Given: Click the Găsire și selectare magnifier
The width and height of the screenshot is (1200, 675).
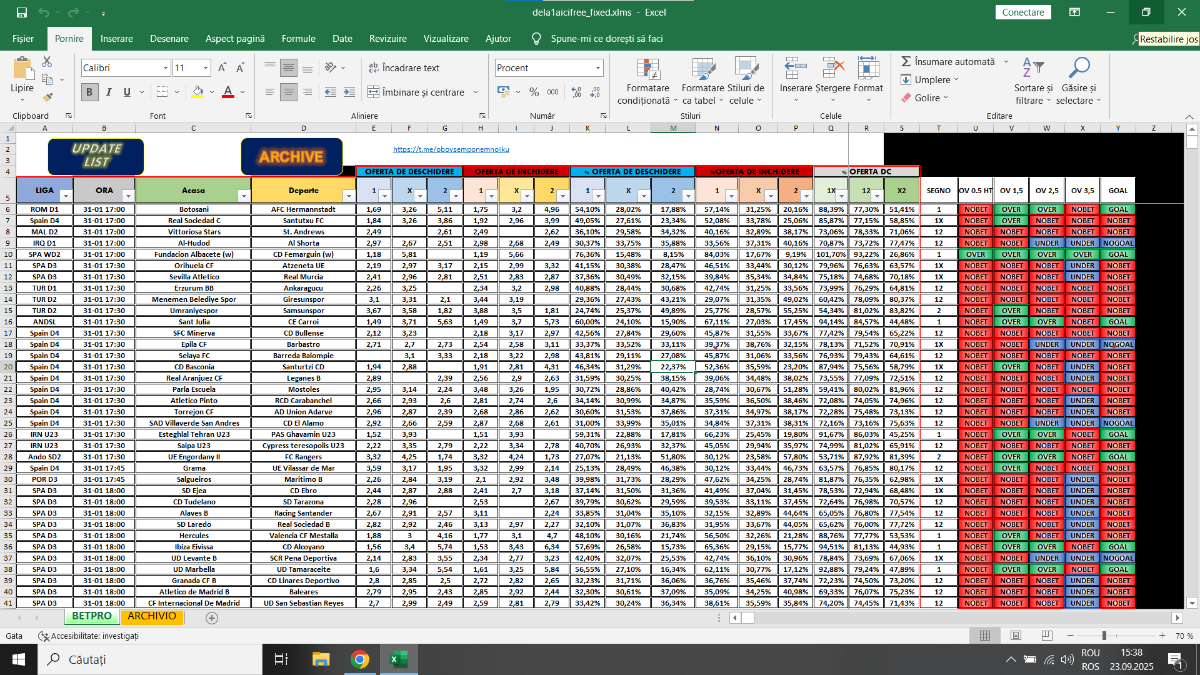Looking at the screenshot, I should 1079,69.
